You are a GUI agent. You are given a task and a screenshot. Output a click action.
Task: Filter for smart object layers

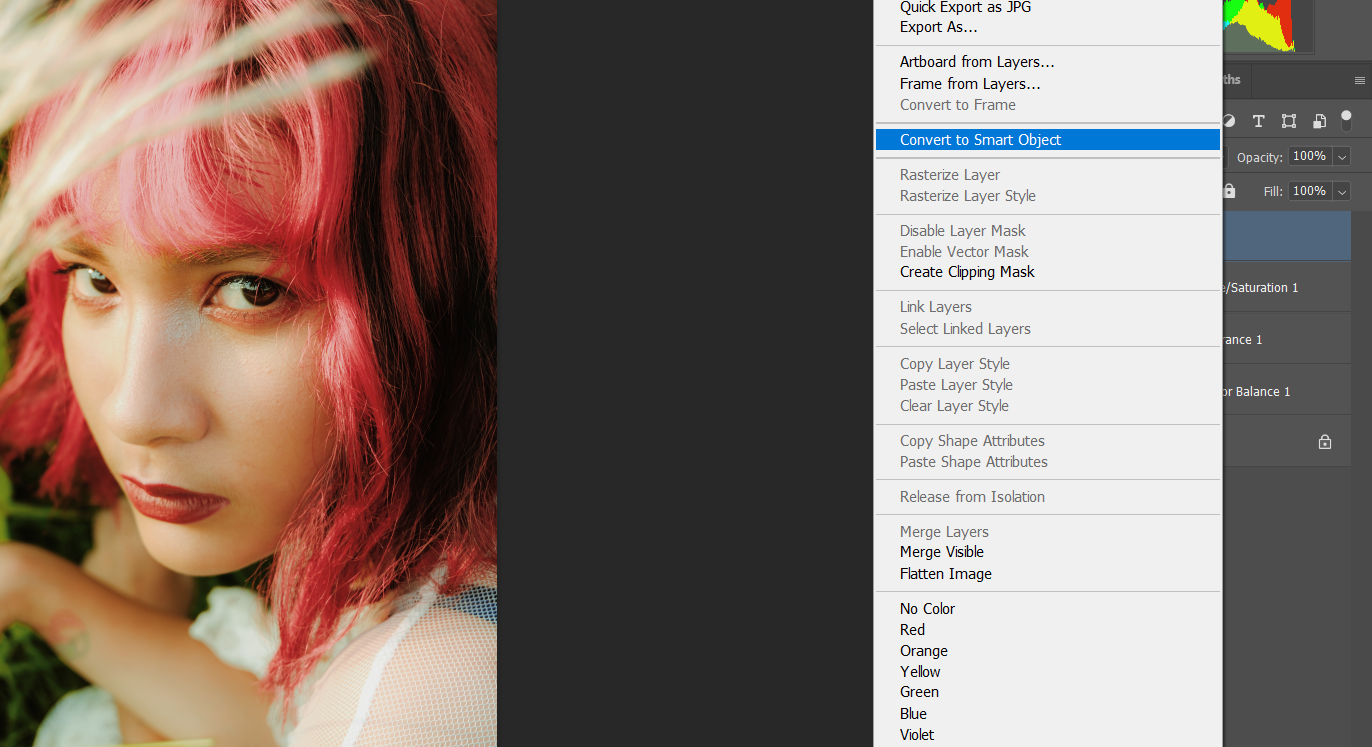pos(1319,120)
